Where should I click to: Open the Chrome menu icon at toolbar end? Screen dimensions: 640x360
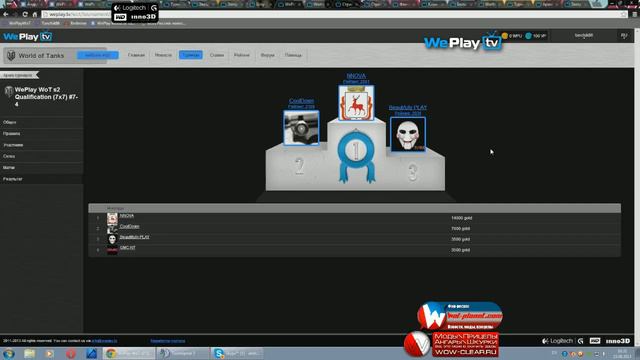(635, 14)
